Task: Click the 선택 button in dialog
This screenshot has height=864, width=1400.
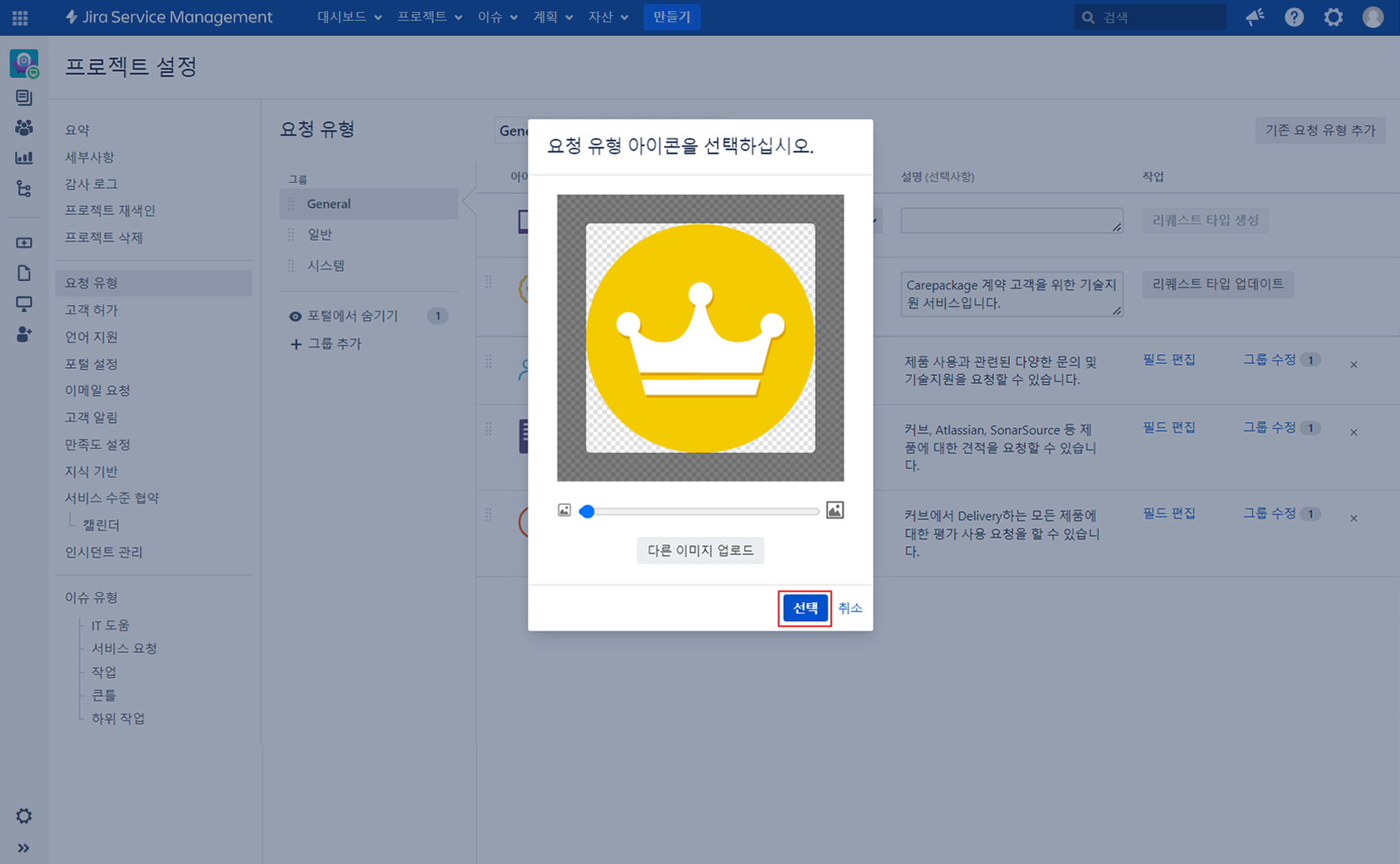Action: tap(805, 608)
